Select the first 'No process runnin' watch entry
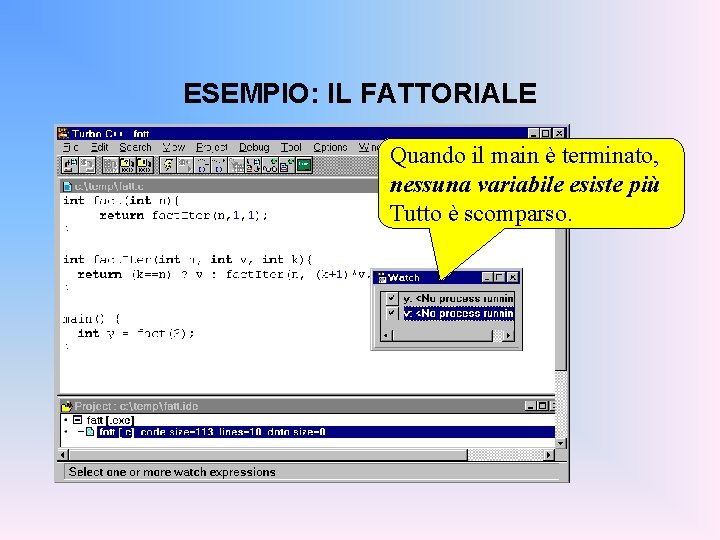 pyautogui.click(x=458, y=298)
